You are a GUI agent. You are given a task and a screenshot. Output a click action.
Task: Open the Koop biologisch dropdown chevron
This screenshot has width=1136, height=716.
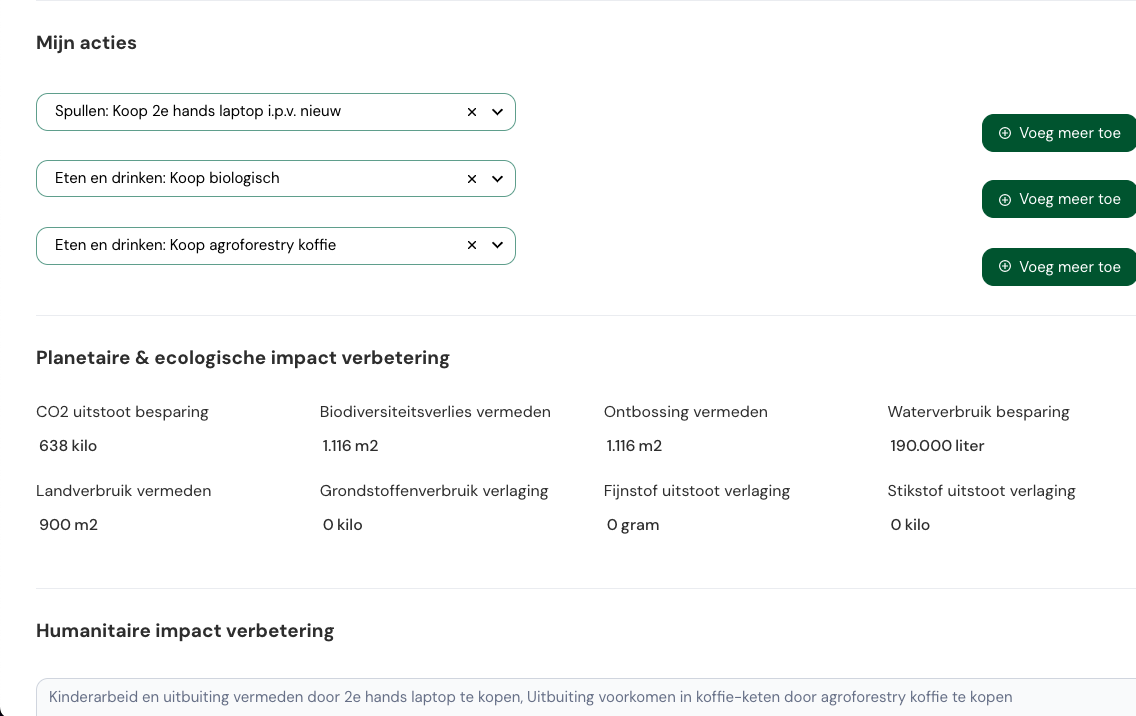pyautogui.click(x=497, y=179)
